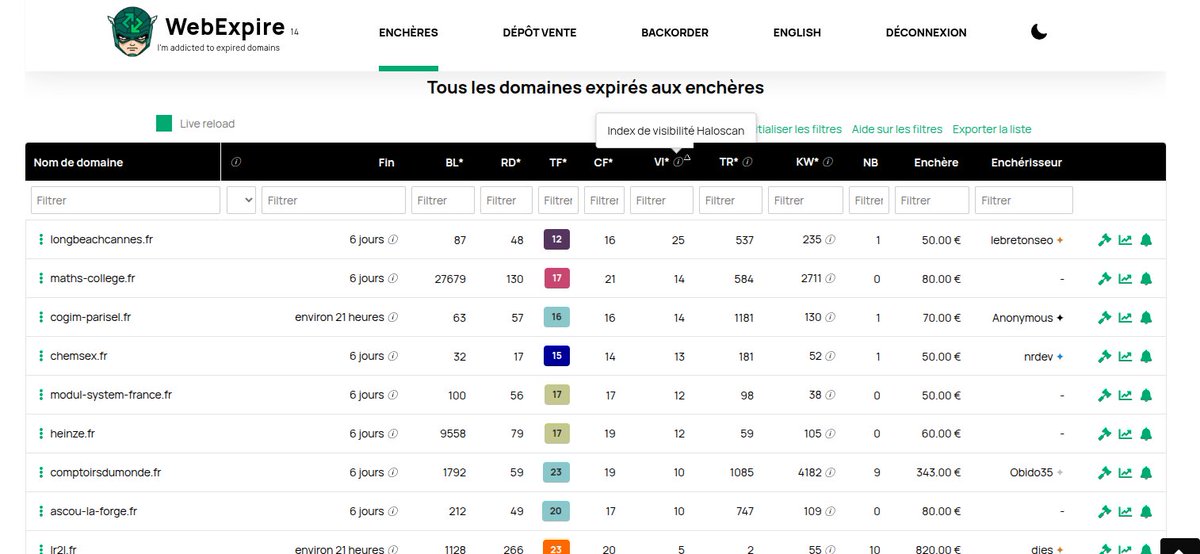
Task: Sort table by the RD* column header
Action: point(510,162)
